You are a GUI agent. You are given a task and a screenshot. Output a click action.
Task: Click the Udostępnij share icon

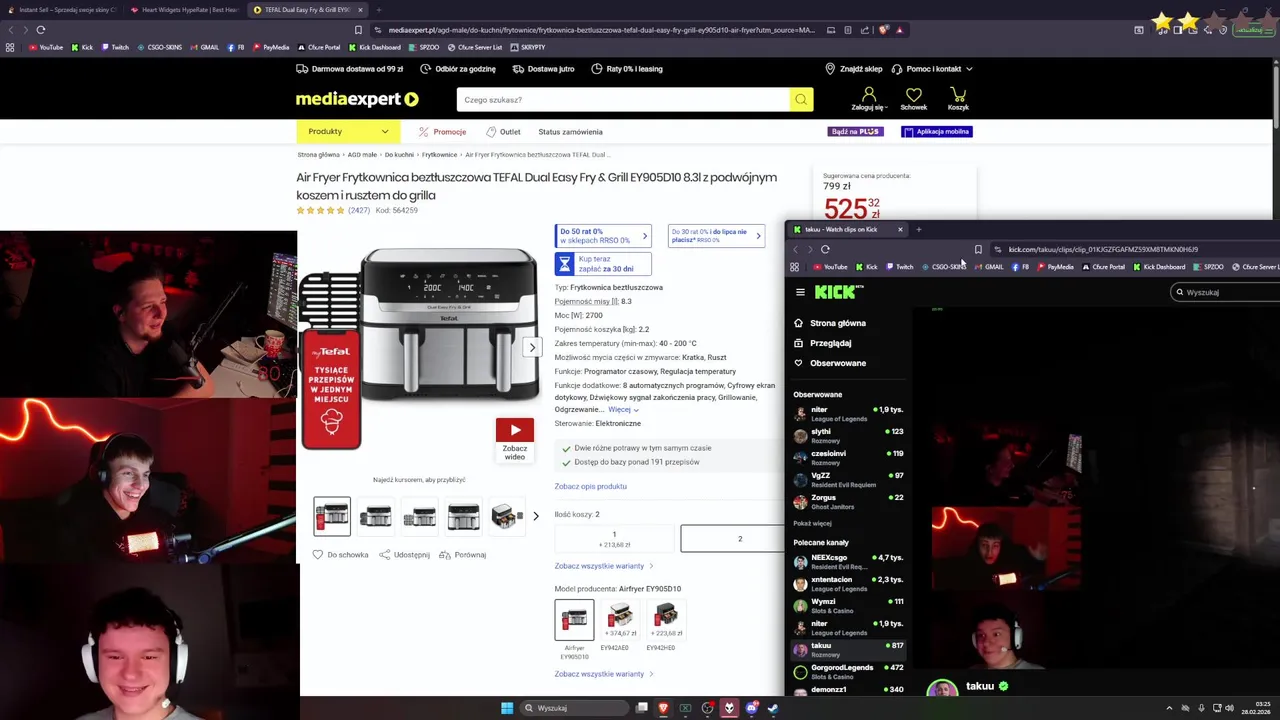click(404, 555)
